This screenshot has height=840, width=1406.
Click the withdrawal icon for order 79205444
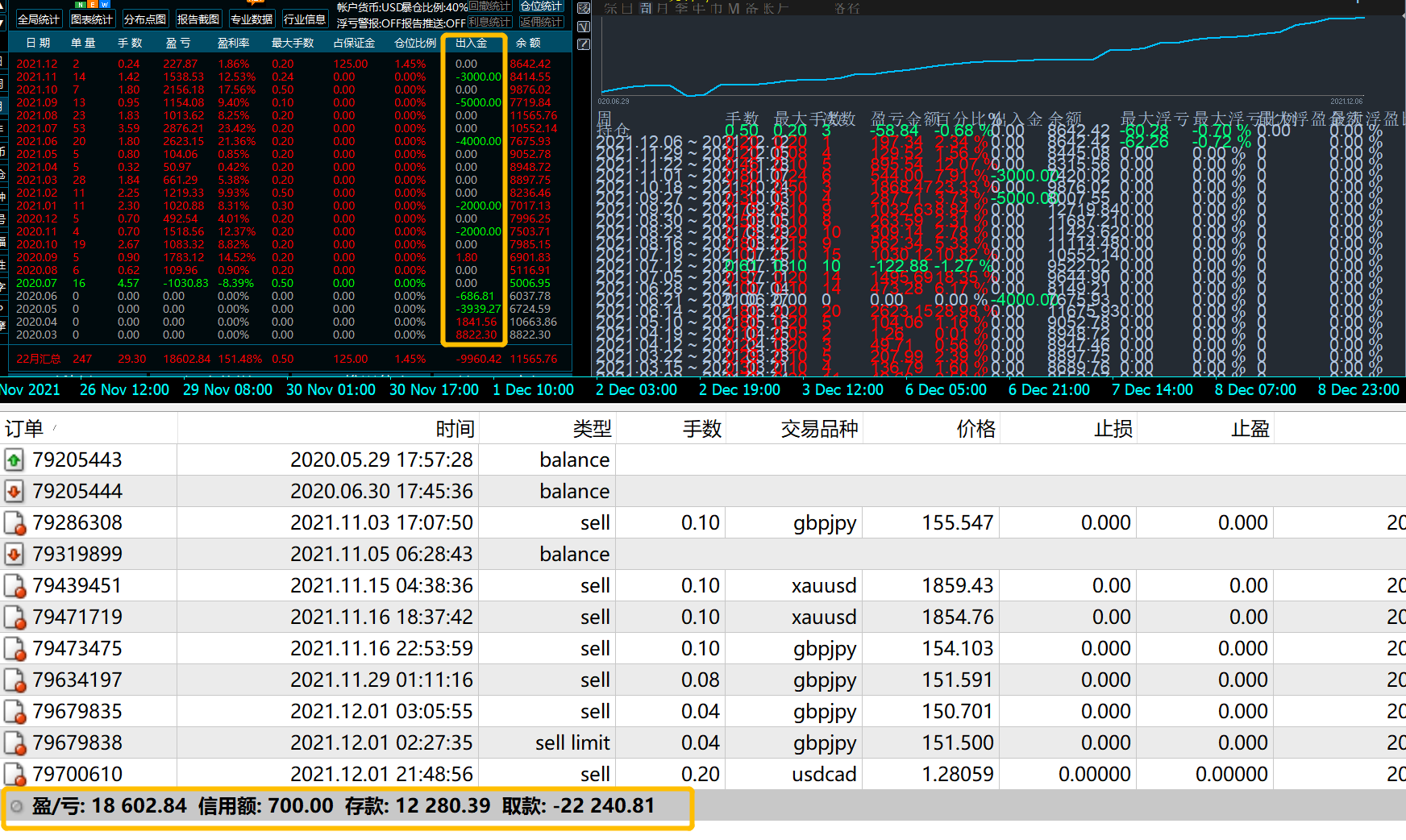(15, 492)
